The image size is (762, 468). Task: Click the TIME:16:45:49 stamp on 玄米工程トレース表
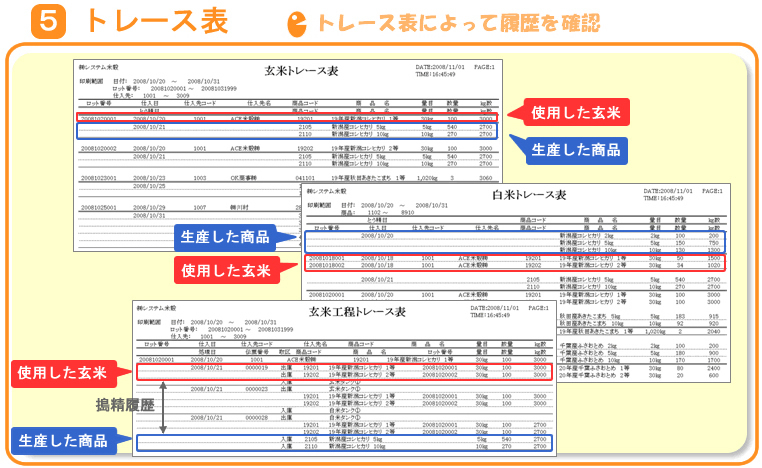[490, 315]
